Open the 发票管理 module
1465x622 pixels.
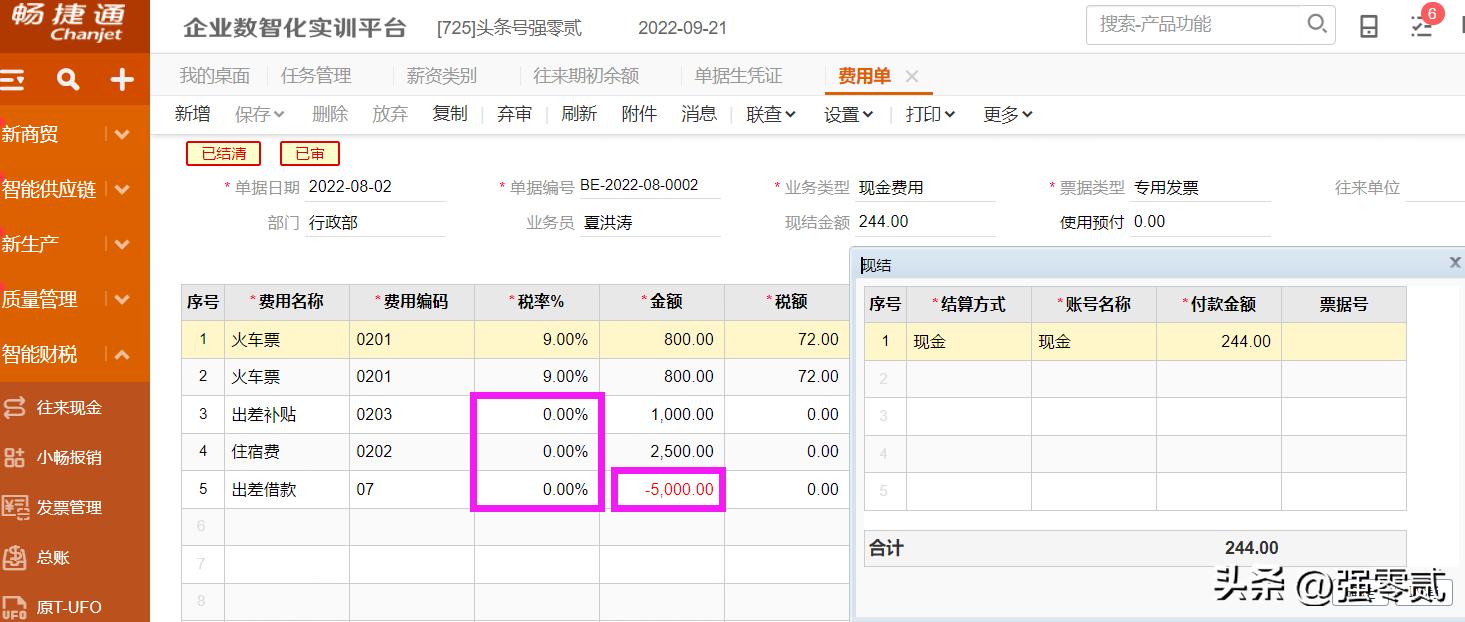click(63, 507)
